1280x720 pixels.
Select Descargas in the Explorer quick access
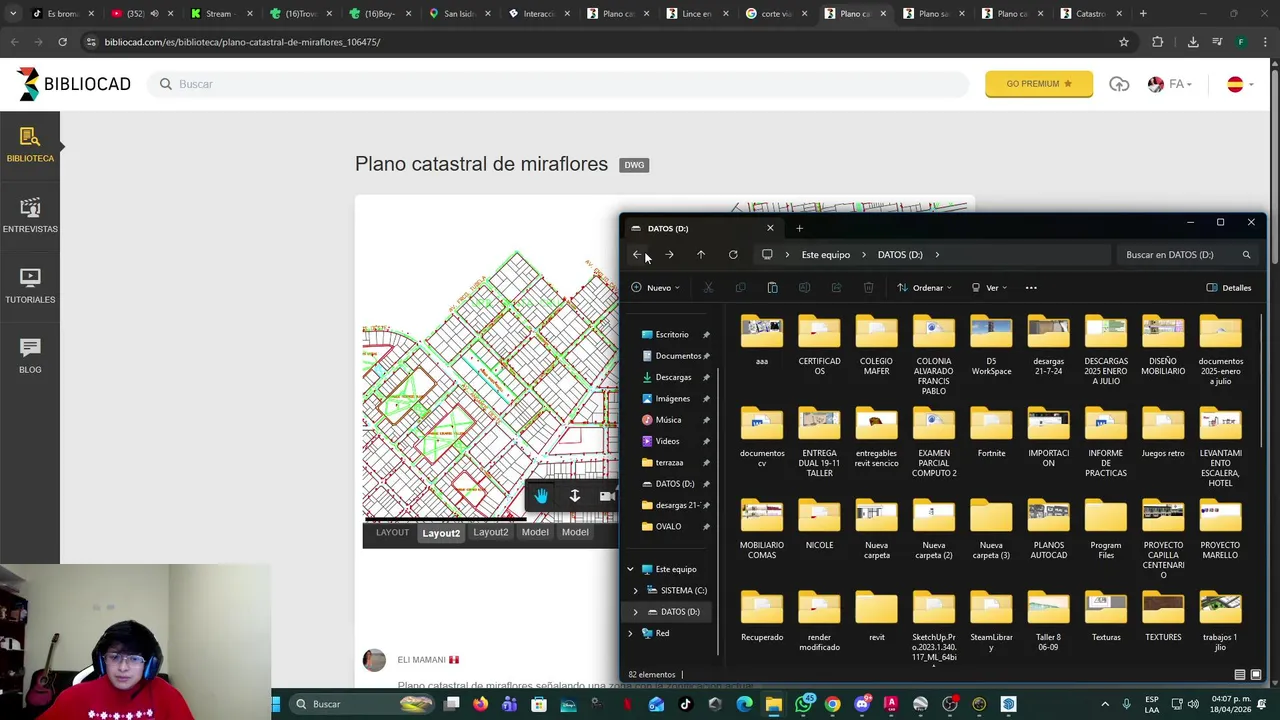673,378
